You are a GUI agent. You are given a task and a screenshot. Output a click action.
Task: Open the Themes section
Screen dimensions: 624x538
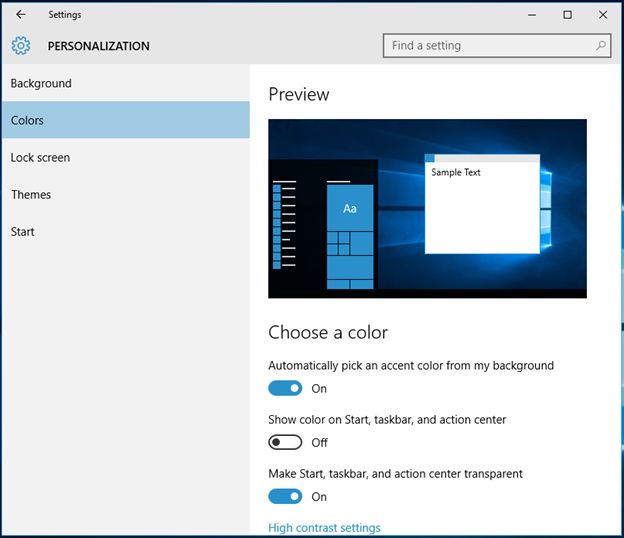coord(31,195)
